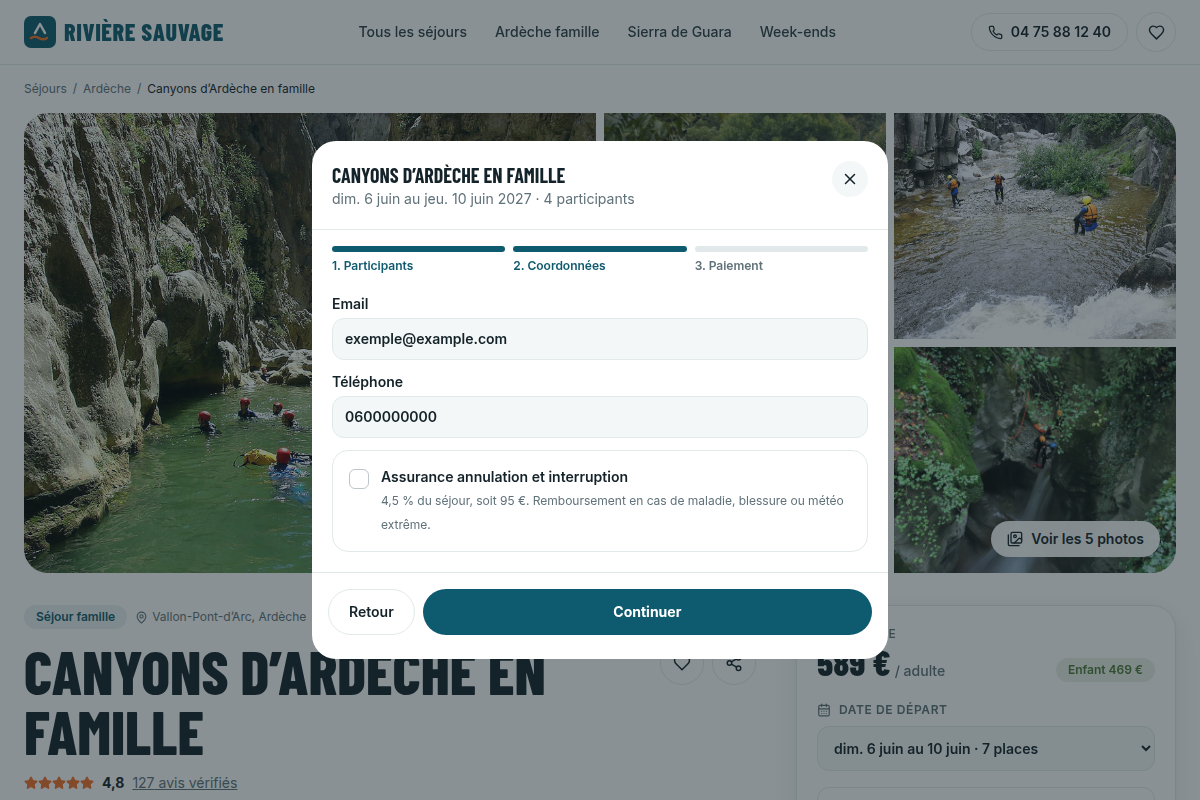Click the Continuer button

coord(647,612)
